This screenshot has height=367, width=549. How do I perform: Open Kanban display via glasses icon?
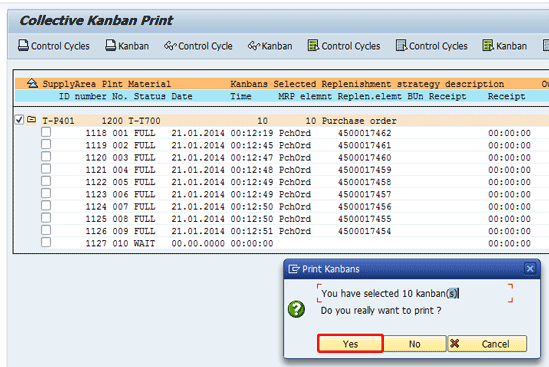tap(254, 46)
